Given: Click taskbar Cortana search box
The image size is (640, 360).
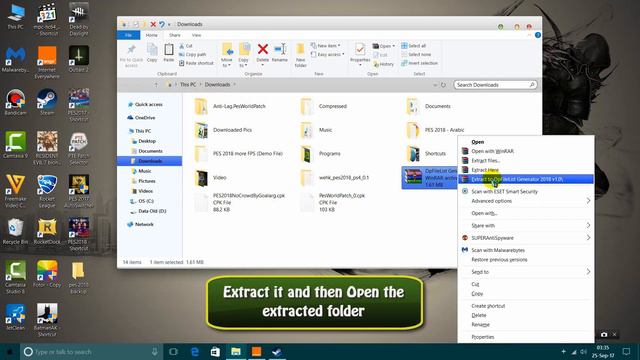Looking at the screenshot, I should [90, 351].
